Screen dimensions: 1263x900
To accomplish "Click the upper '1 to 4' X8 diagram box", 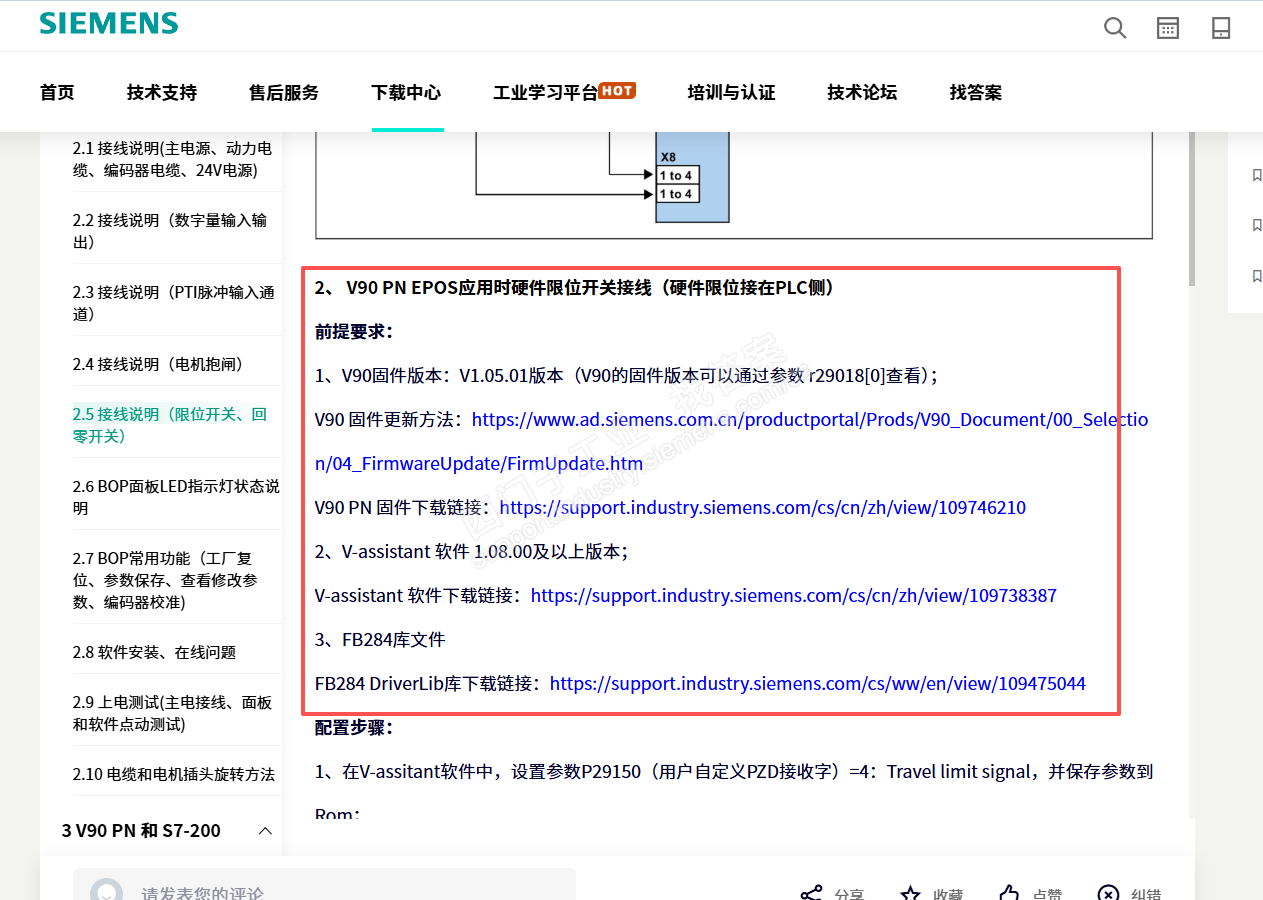I will coord(676,175).
